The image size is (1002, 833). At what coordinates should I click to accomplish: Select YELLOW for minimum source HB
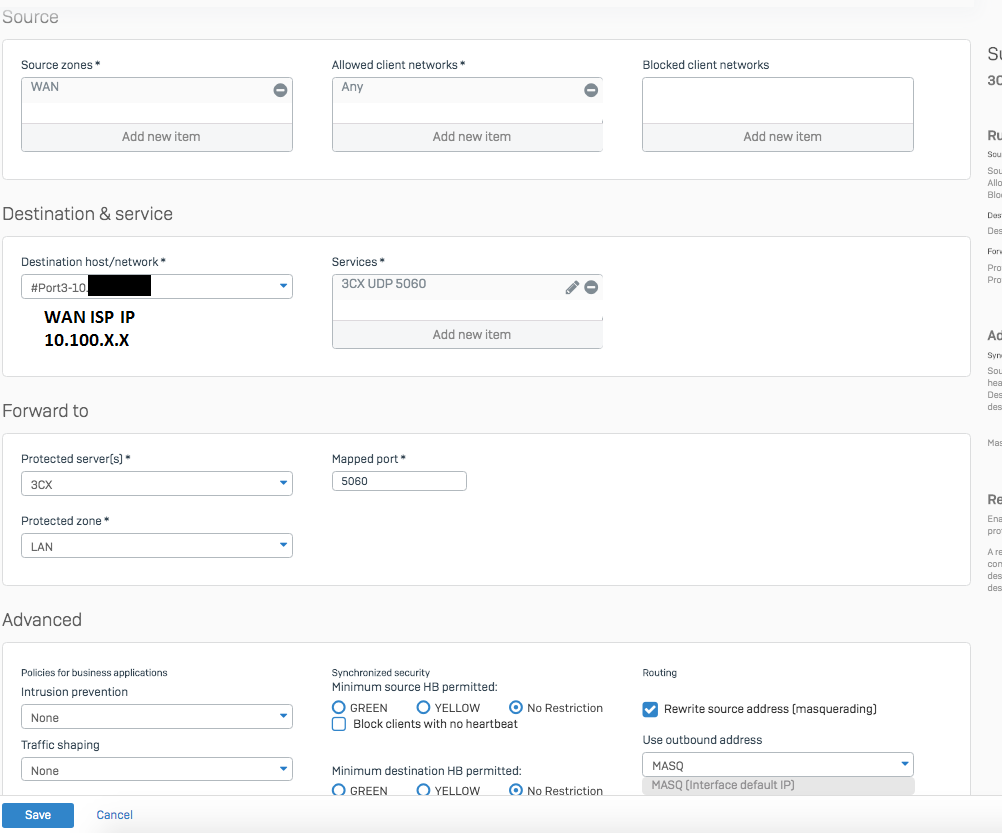[424, 708]
